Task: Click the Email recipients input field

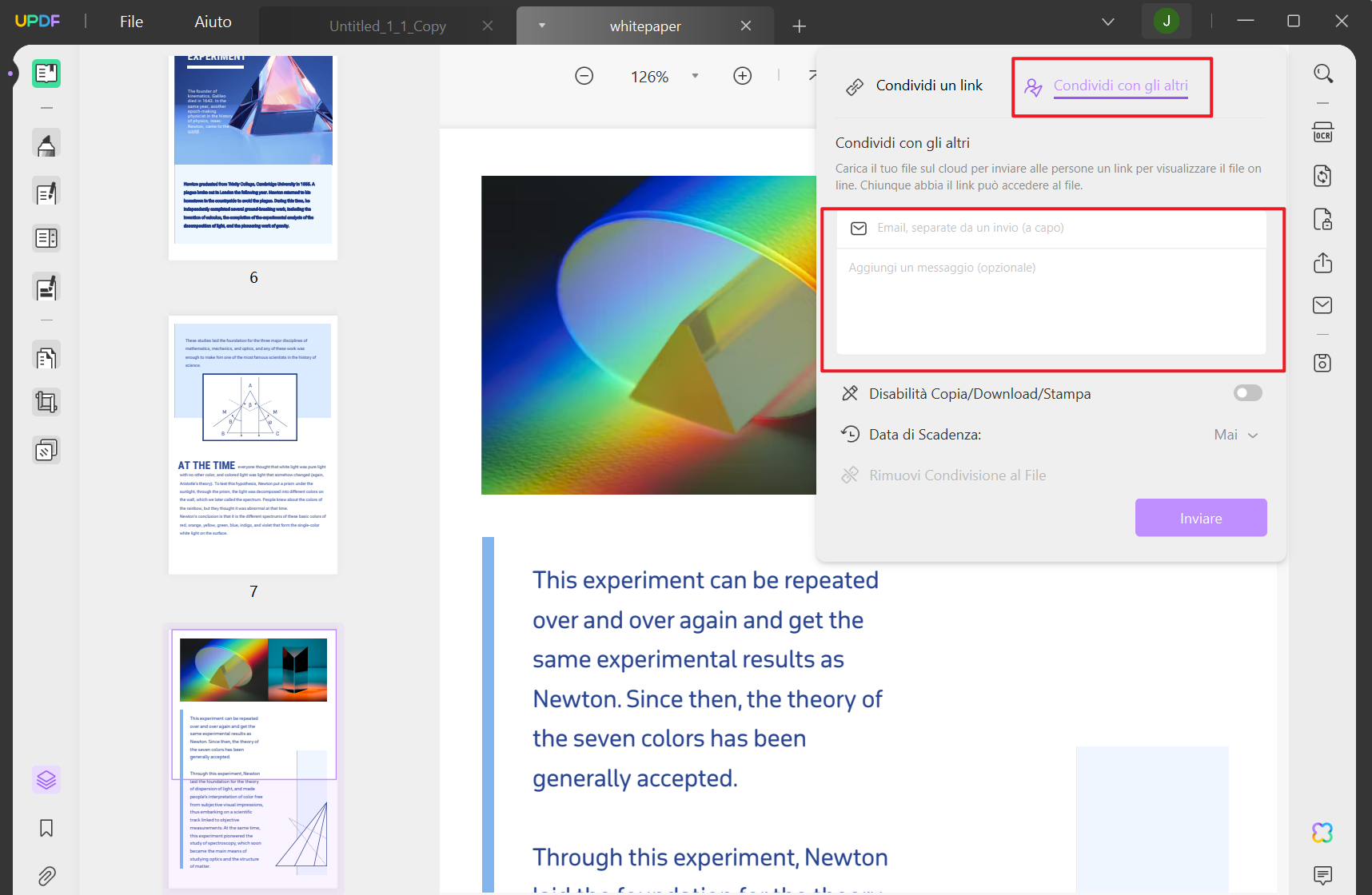Action: (x=1051, y=229)
